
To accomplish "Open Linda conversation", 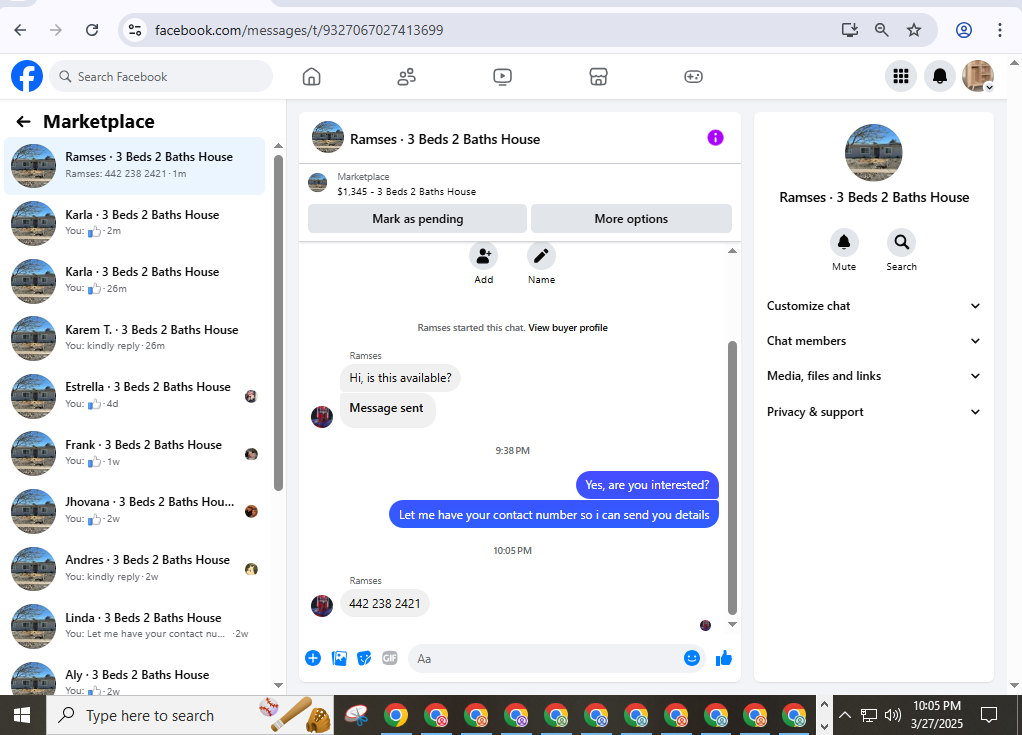I will pos(134,626).
